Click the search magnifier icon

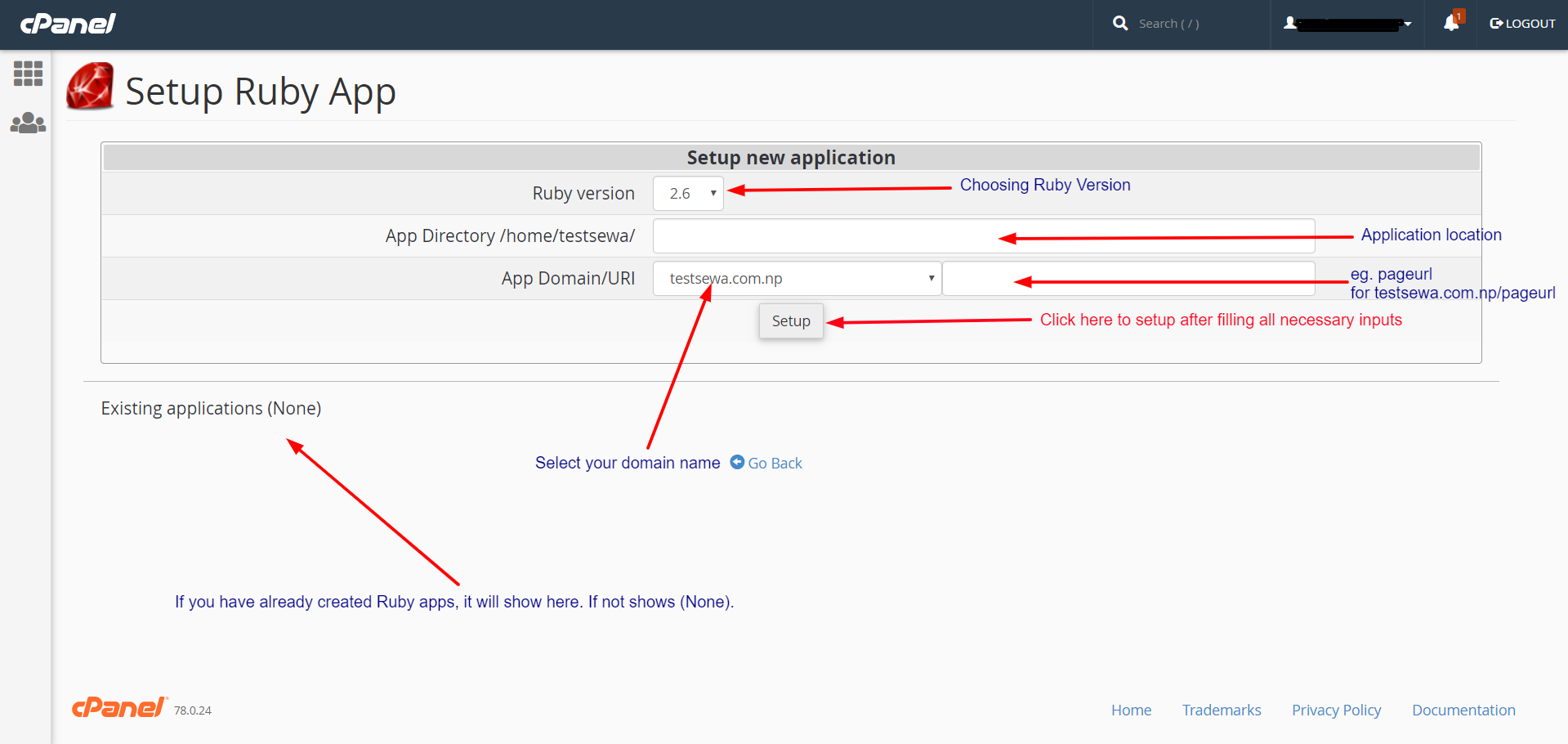[x=1120, y=24]
